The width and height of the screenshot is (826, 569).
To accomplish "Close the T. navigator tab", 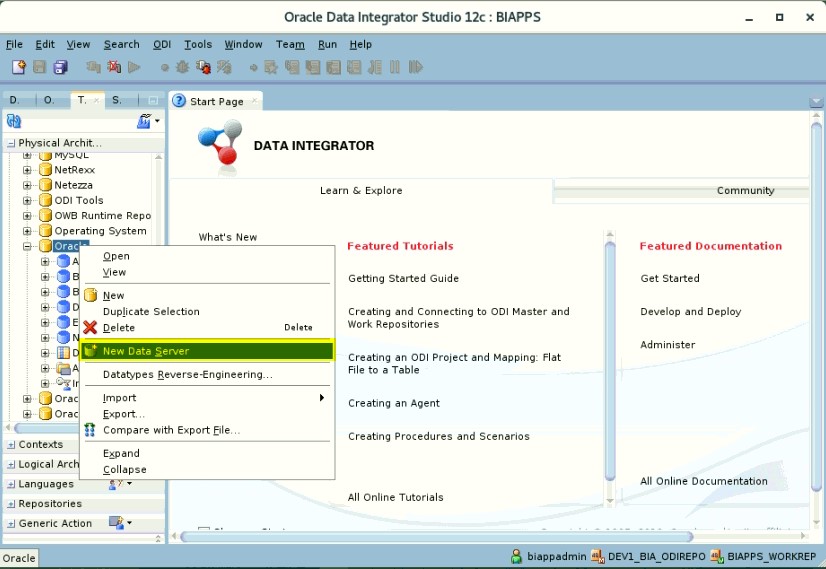I will coord(97,100).
